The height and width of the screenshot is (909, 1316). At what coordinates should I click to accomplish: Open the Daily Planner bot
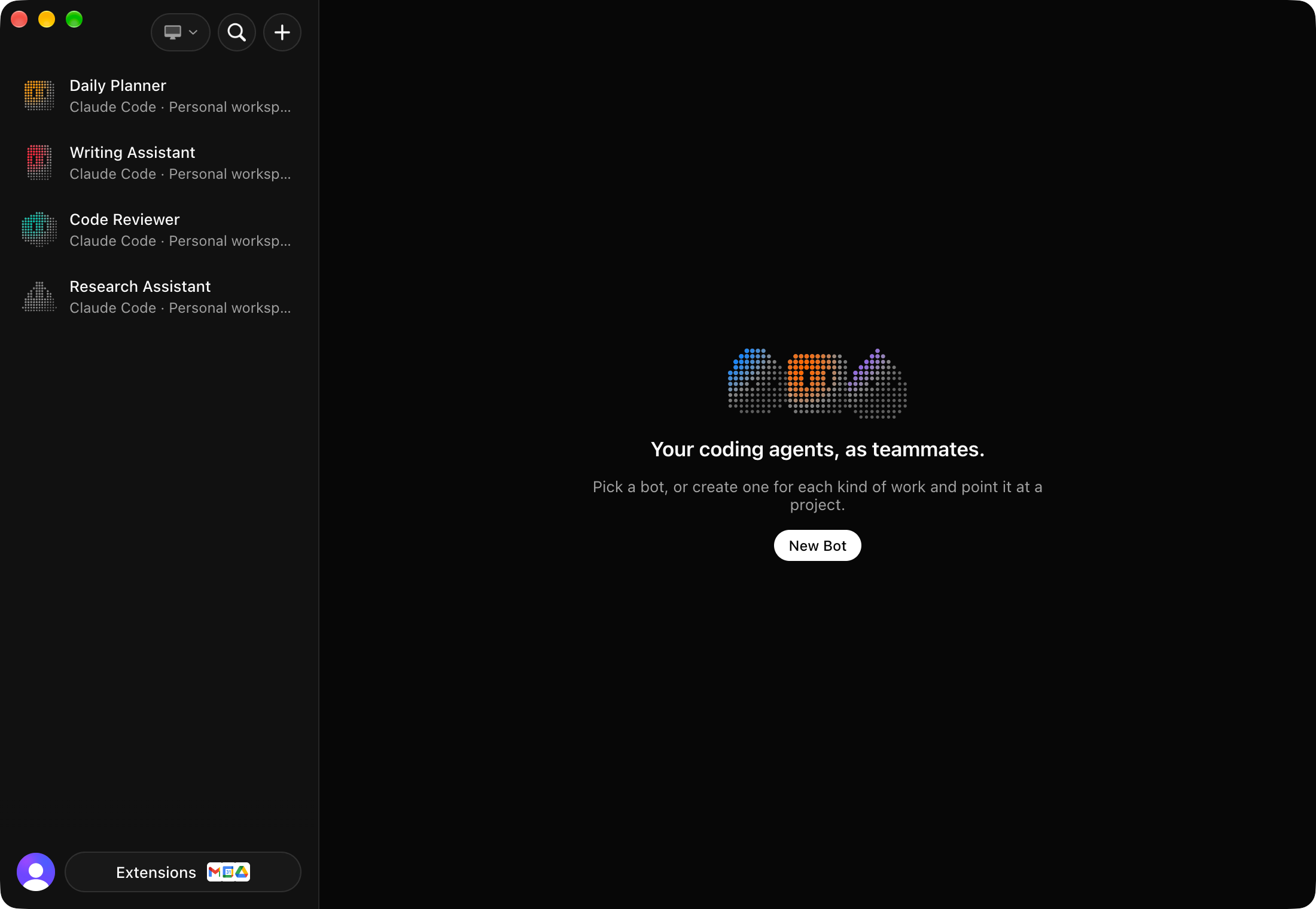pyautogui.click(x=159, y=96)
